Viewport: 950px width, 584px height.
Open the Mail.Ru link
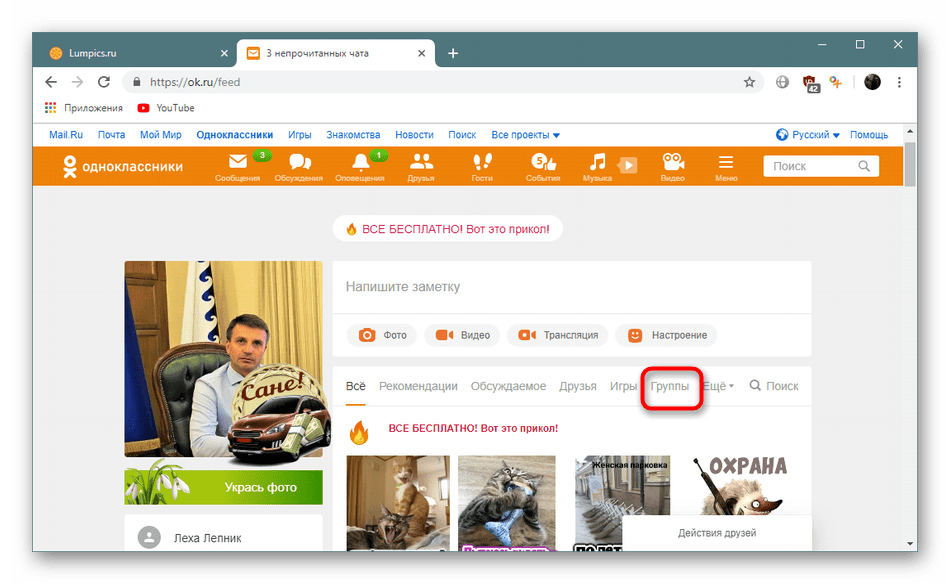[66, 134]
